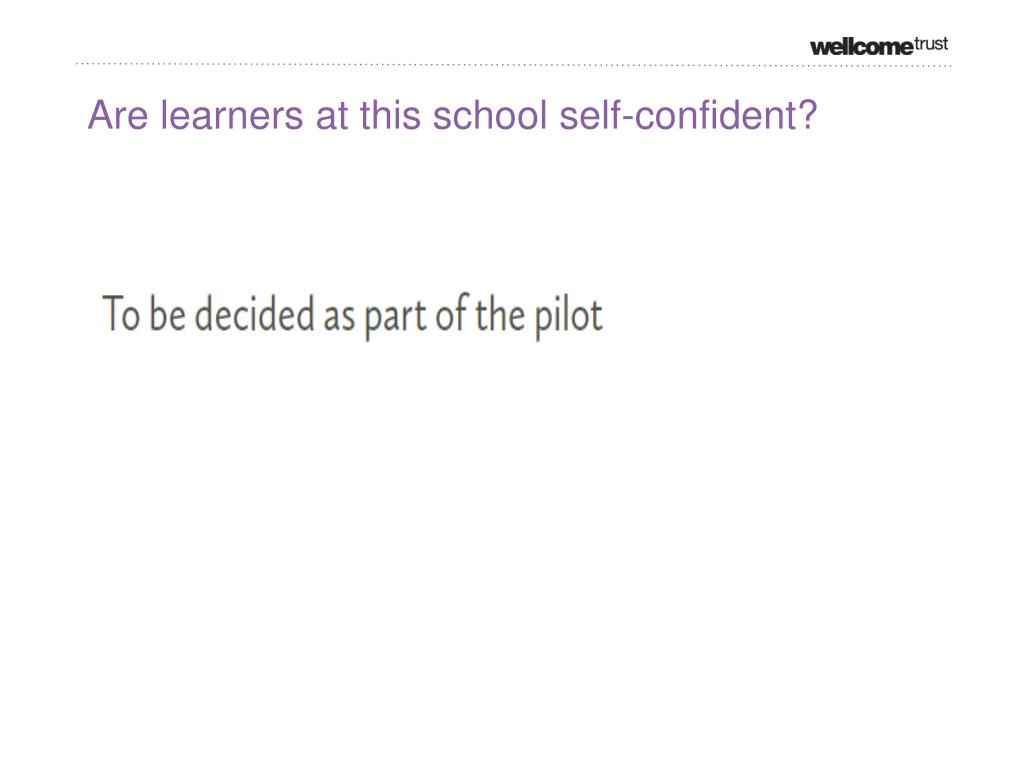
Task: Click the word 'part' in the body text
Action: tap(396, 319)
